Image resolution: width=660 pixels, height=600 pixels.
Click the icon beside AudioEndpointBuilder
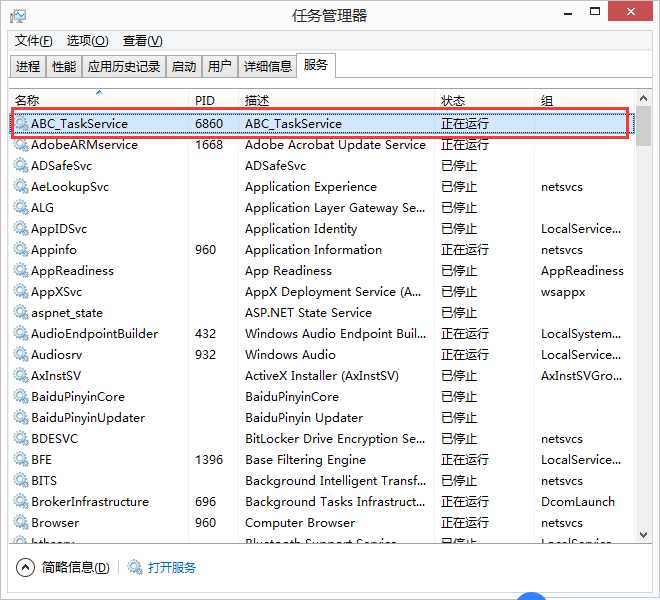(21, 333)
